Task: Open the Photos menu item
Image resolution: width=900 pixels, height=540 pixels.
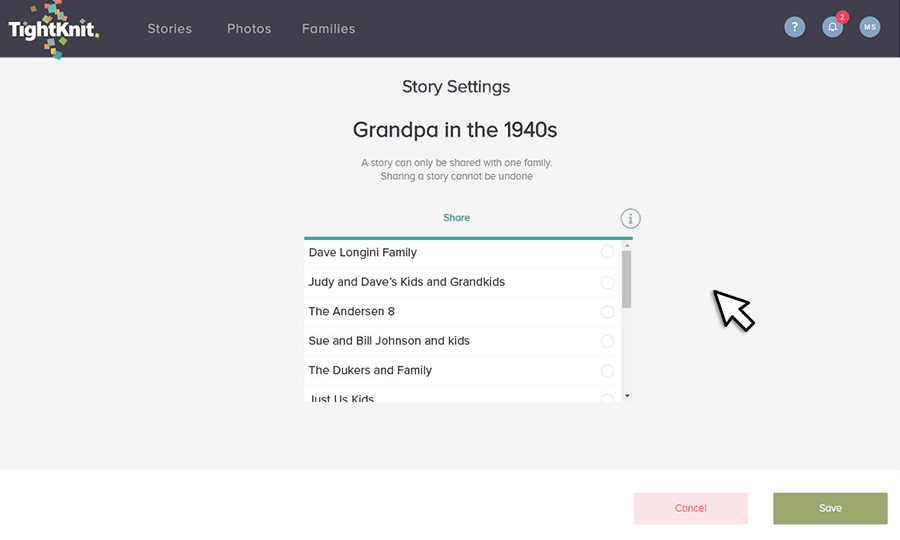Action: click(249, 29)
